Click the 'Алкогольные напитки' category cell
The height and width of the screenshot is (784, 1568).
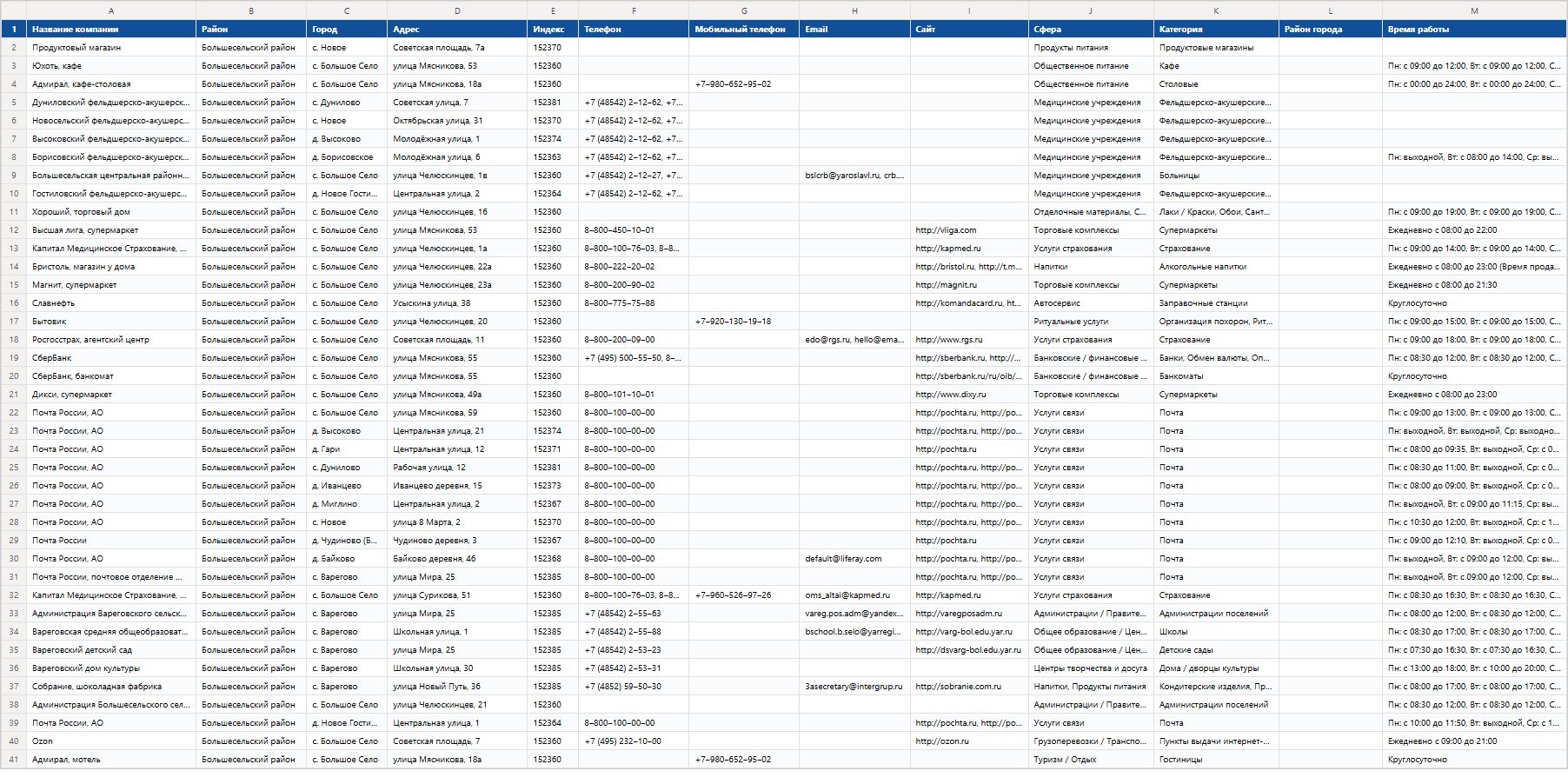[x=1216, y=267]
